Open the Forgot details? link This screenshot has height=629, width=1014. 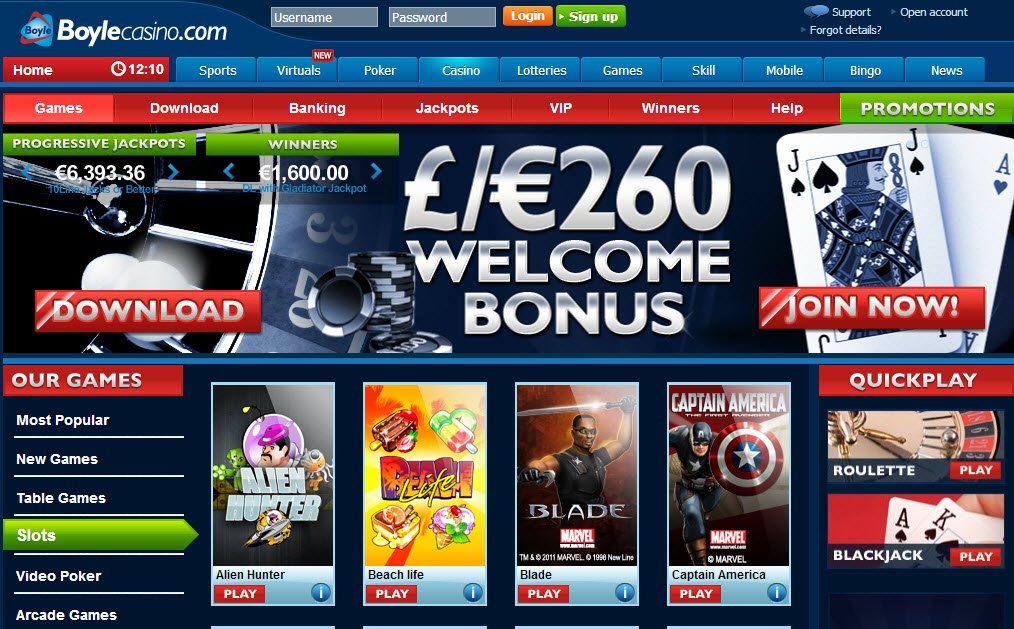845,30
